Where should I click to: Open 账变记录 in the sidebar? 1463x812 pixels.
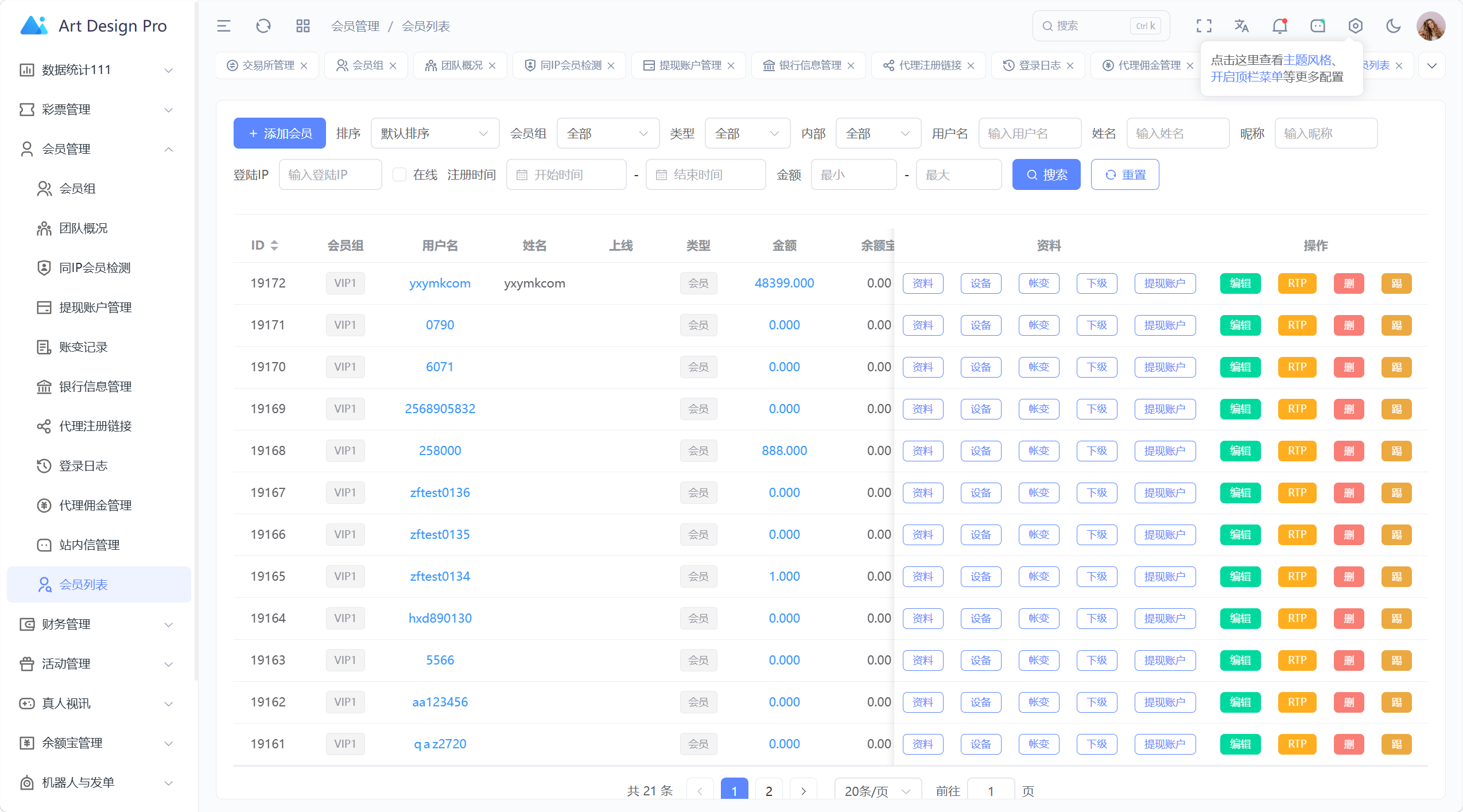pos(99,347)
